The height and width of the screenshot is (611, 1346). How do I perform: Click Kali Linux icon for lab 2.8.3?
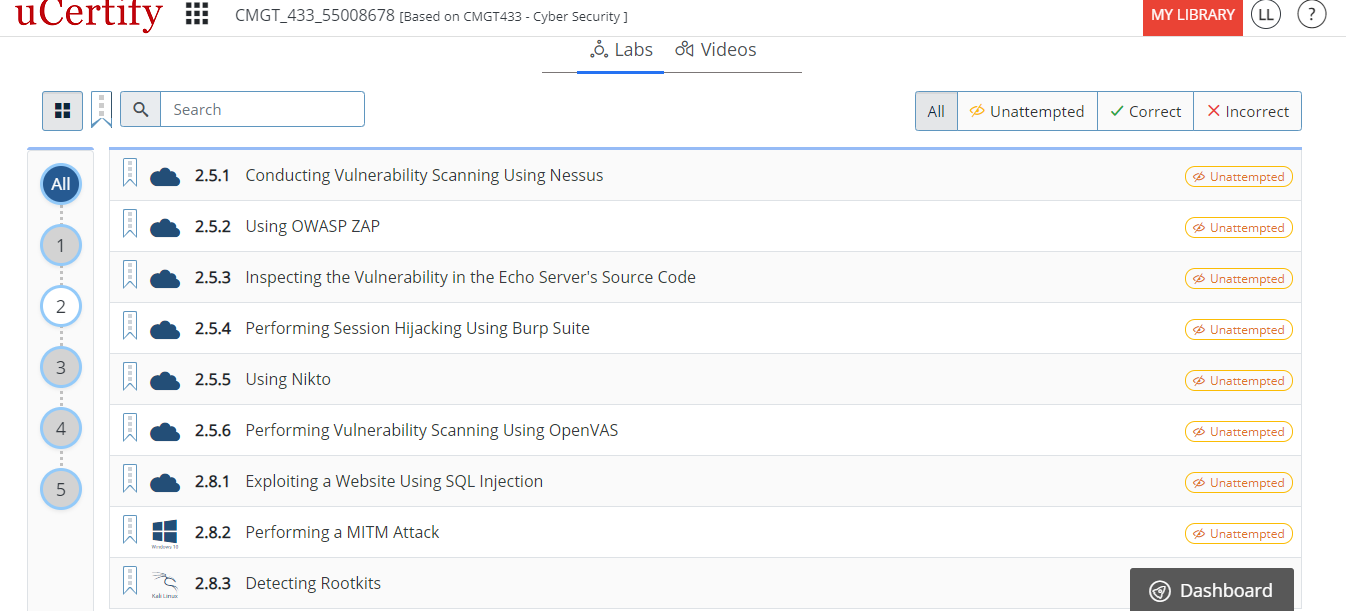click(165, 584)
